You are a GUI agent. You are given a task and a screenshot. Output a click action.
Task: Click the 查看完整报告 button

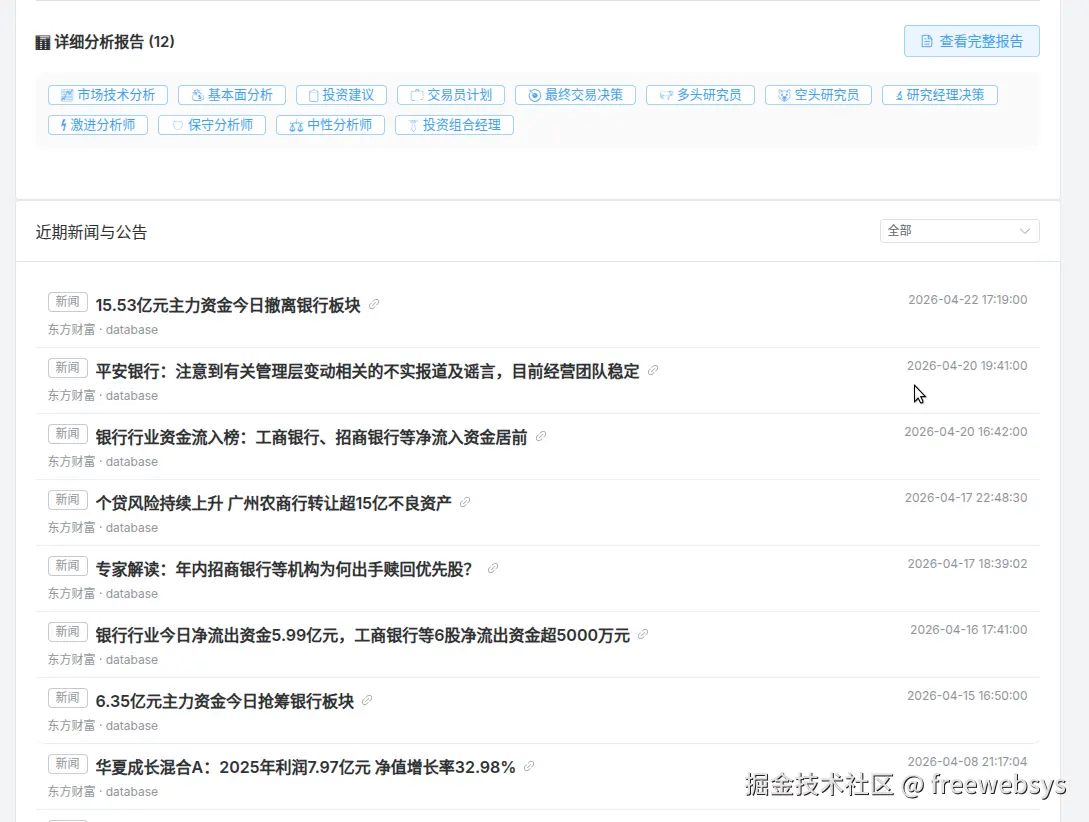click(971, 41)
